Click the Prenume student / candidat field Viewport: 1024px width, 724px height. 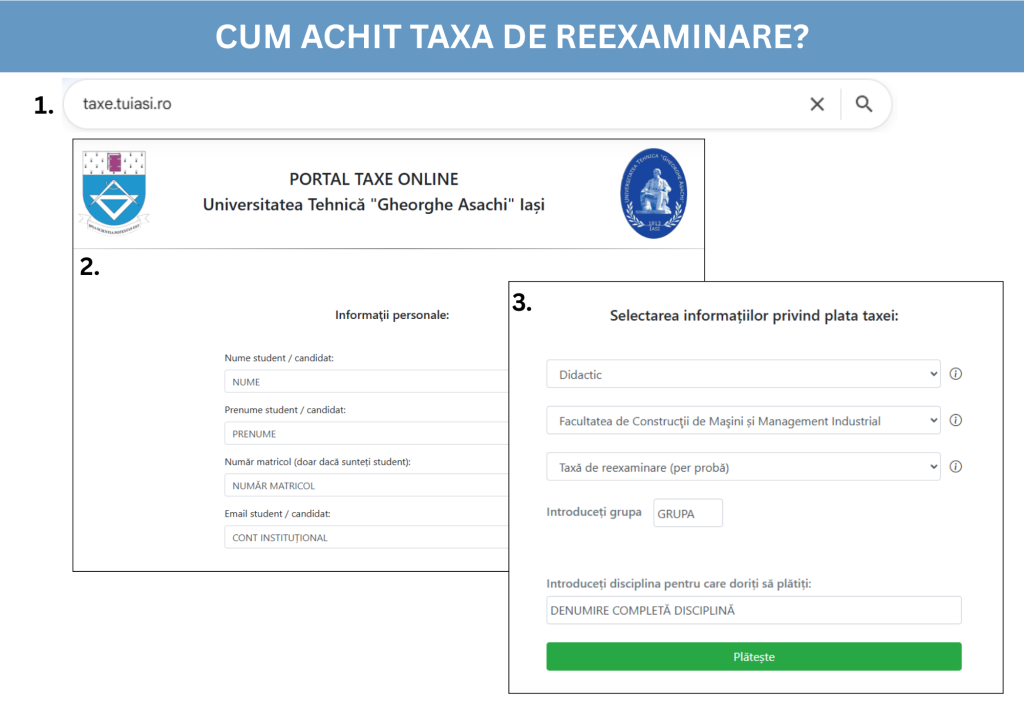[367, 434]
